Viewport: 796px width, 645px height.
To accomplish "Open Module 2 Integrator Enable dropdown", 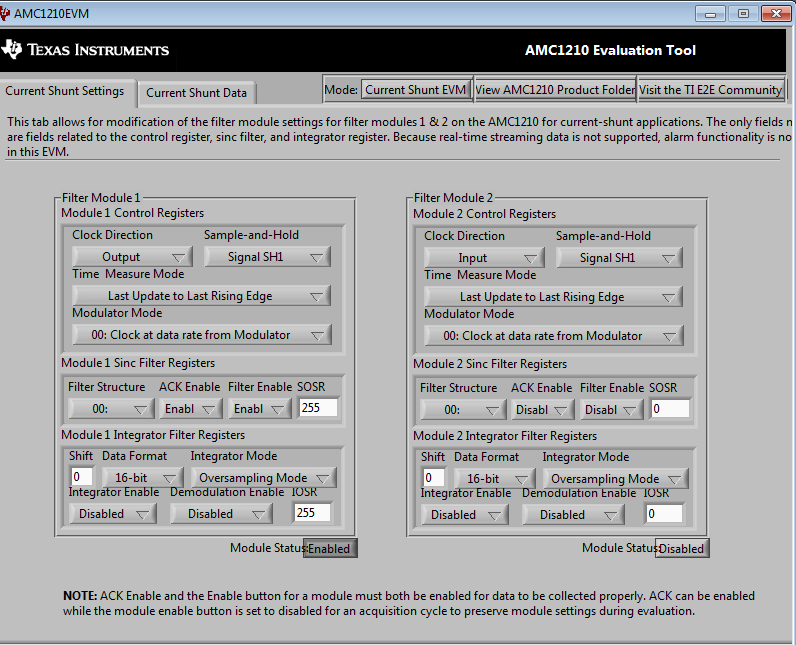I will (464, 515).
